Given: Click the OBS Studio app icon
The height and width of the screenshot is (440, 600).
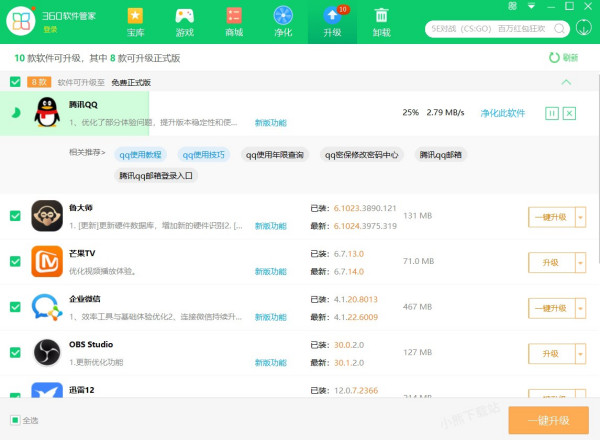Looking at the screenshot, I should click(47, 352).
